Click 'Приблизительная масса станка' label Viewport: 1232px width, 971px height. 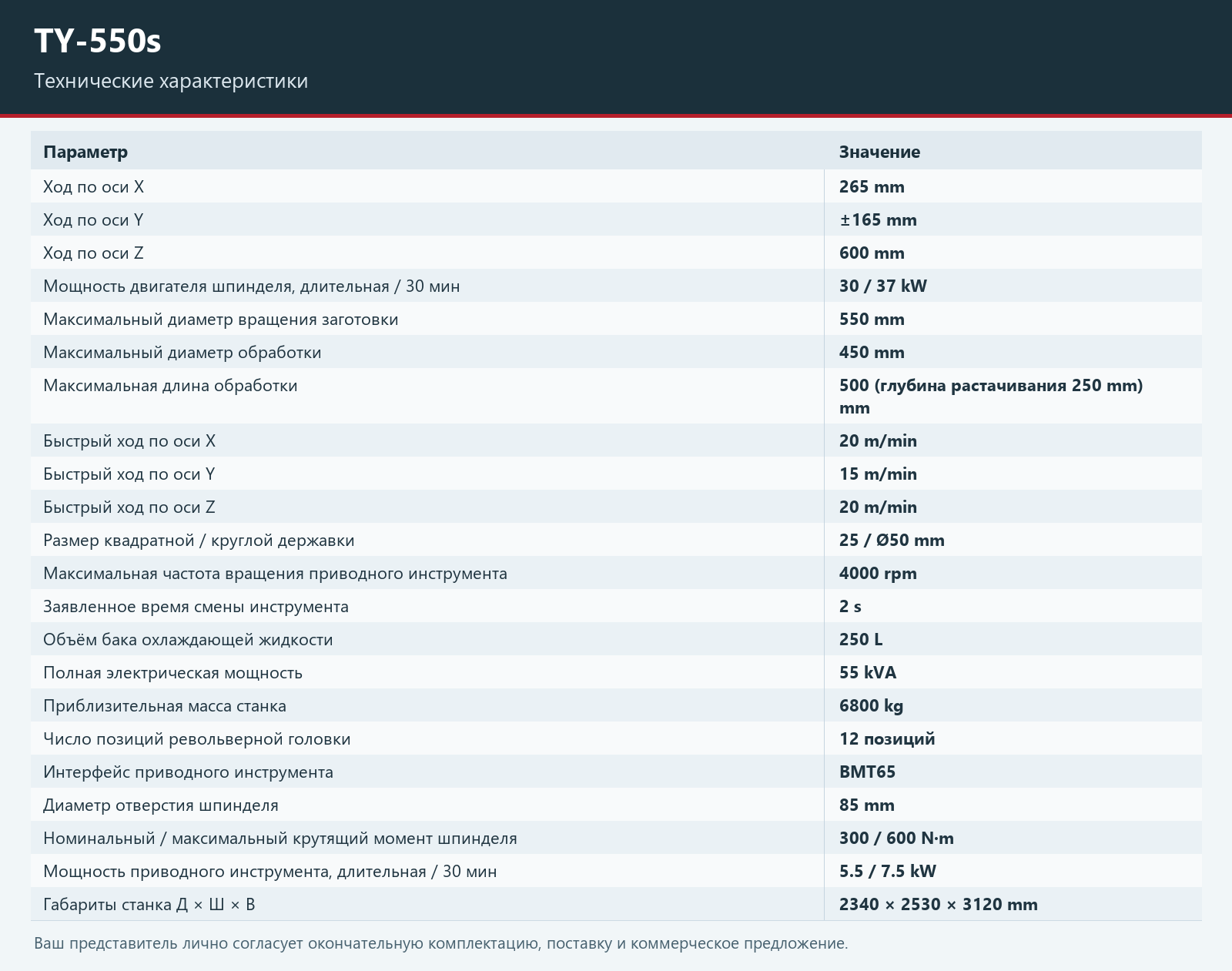[165, 705]
